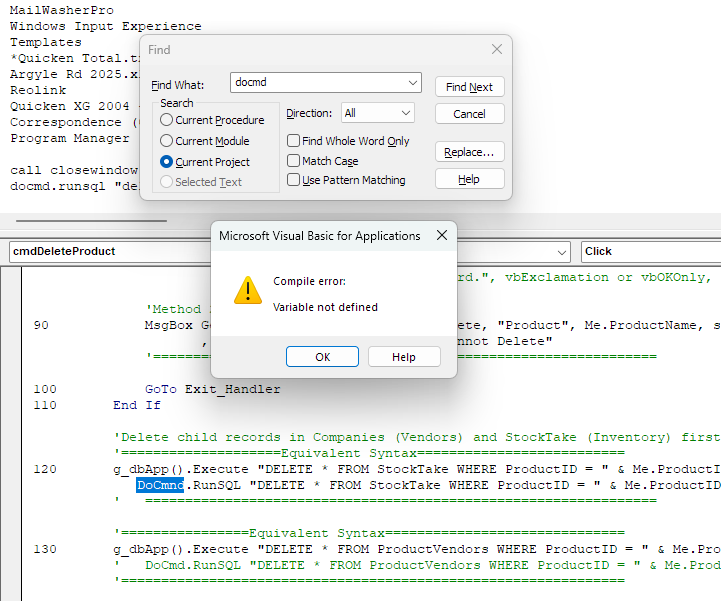Viewport: 721px width, 601px height.
Task: Click the horizontal scrollbar of upper pane
Action: click(91, 221)
